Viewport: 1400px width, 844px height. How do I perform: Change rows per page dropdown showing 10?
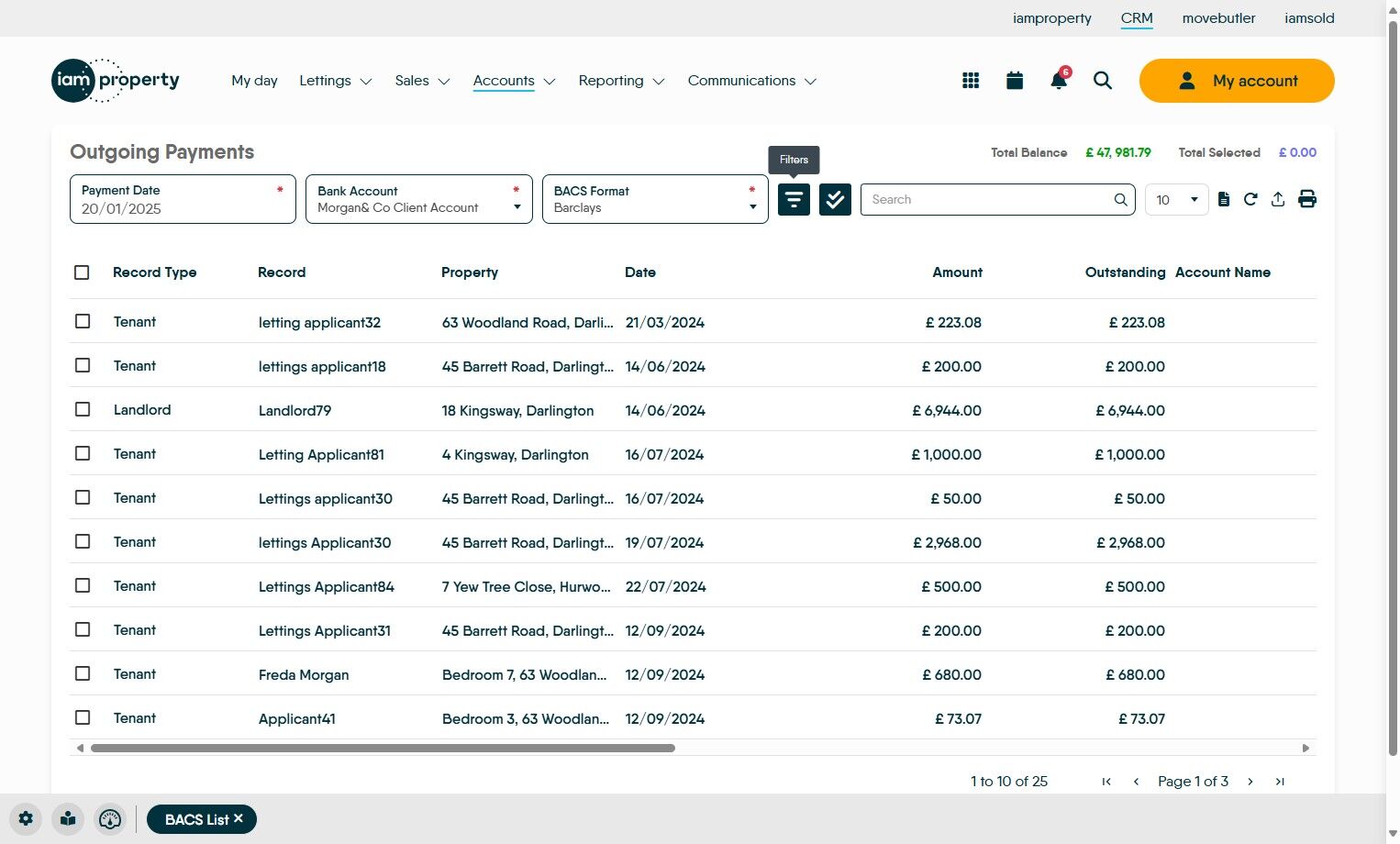(x=1176, y=199)
